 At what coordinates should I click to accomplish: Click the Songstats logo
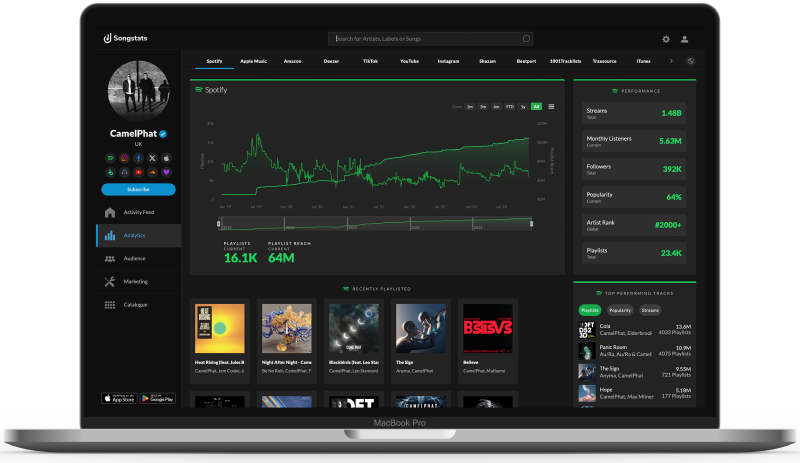click(x=126, y=38)
